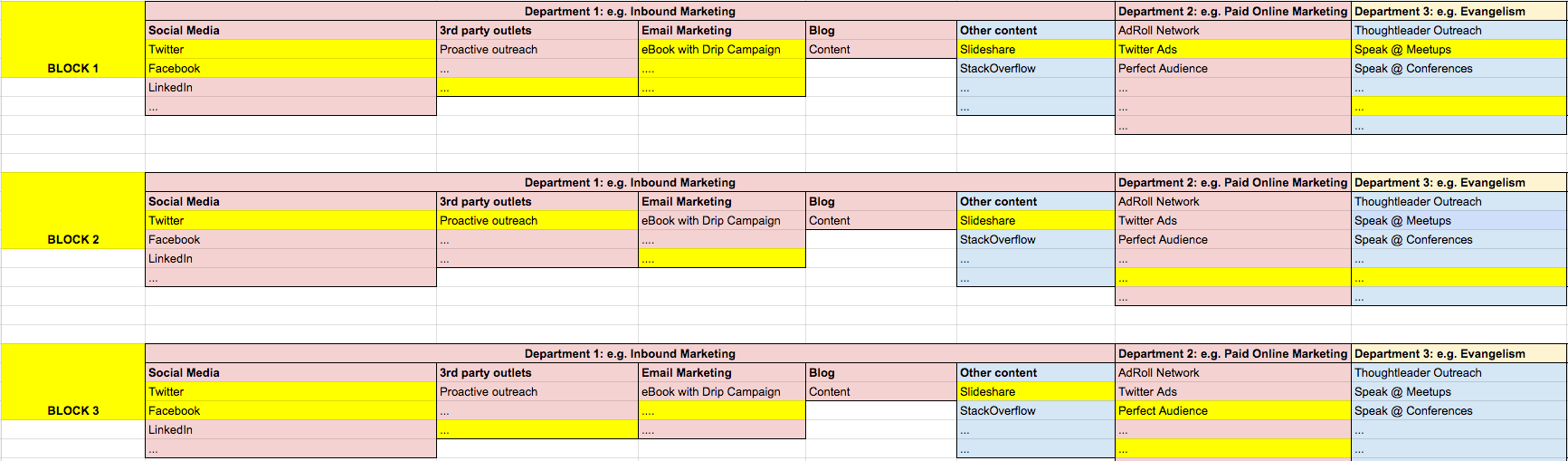1568x461 pixels.
Task: Select the BLOCK 1 label cell
Action: (72, 68)
